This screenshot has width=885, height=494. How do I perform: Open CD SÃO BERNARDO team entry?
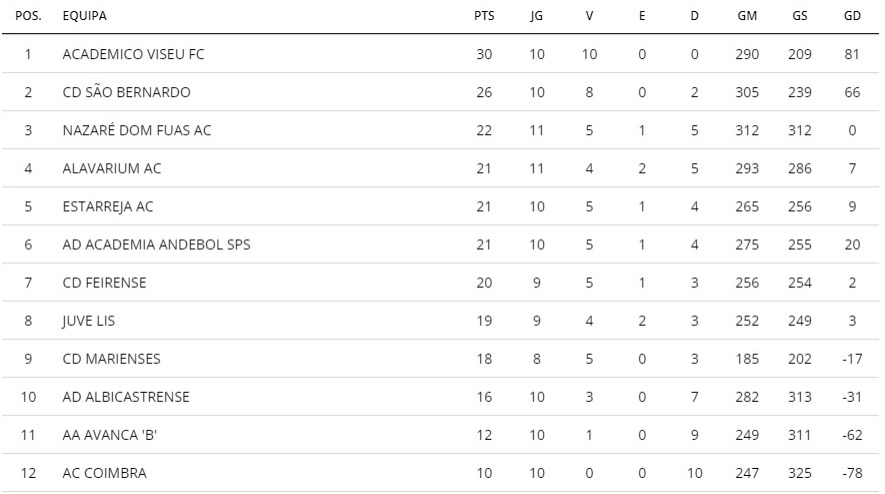(126, 92)
